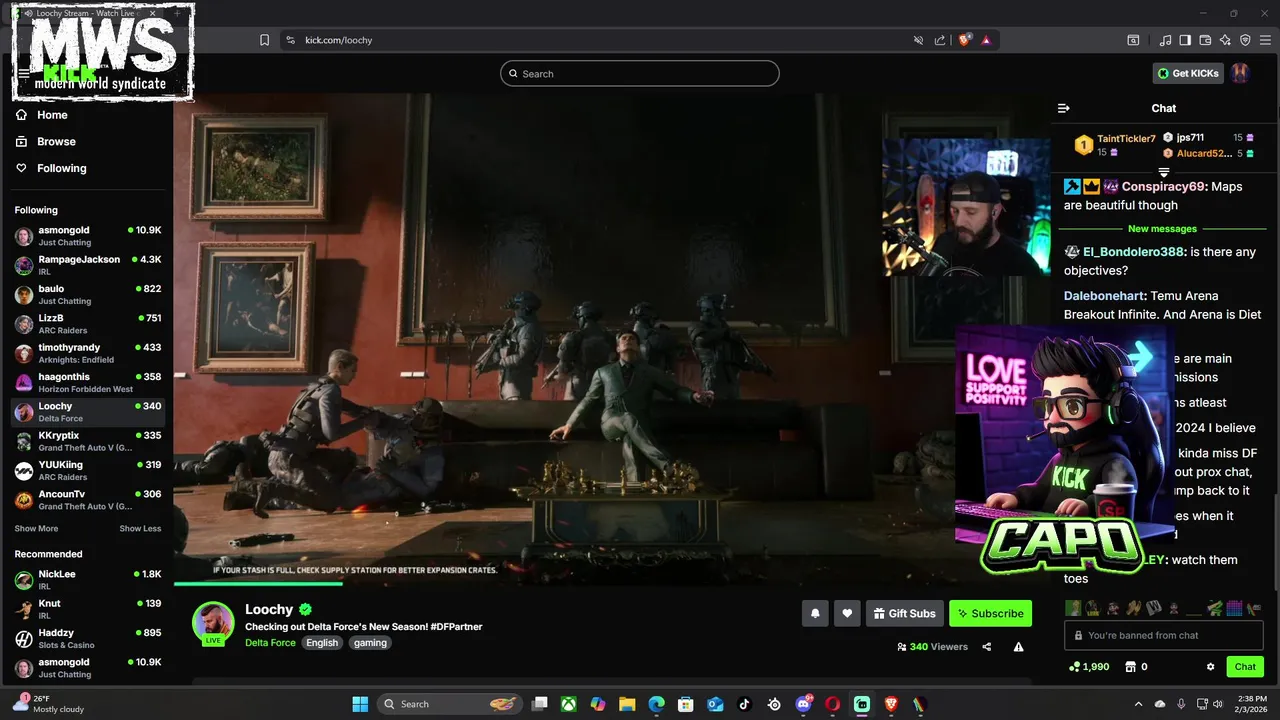This screenshot has height=720, width=1280.
Task: Show hidden system tray icons chevron
Action: coord(1138,704)
